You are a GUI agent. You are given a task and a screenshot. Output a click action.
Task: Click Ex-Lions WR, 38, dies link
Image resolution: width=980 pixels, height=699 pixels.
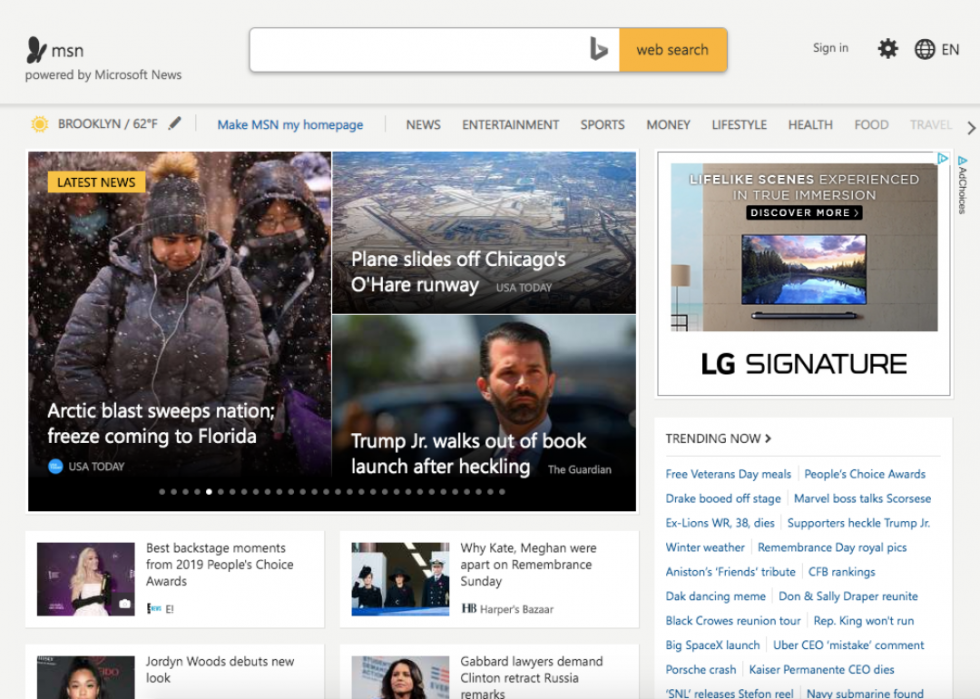coord(720,523)
